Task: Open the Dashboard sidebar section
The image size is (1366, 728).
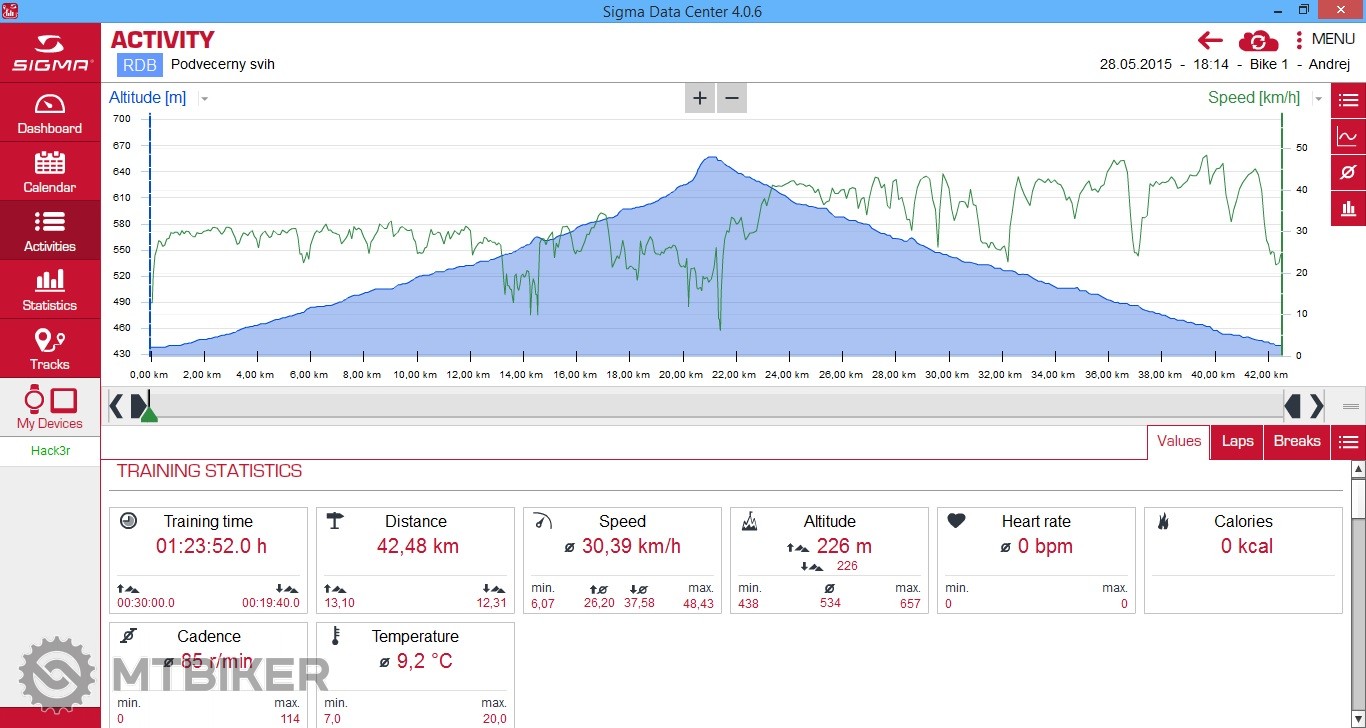Action: (x=49, y=113)
